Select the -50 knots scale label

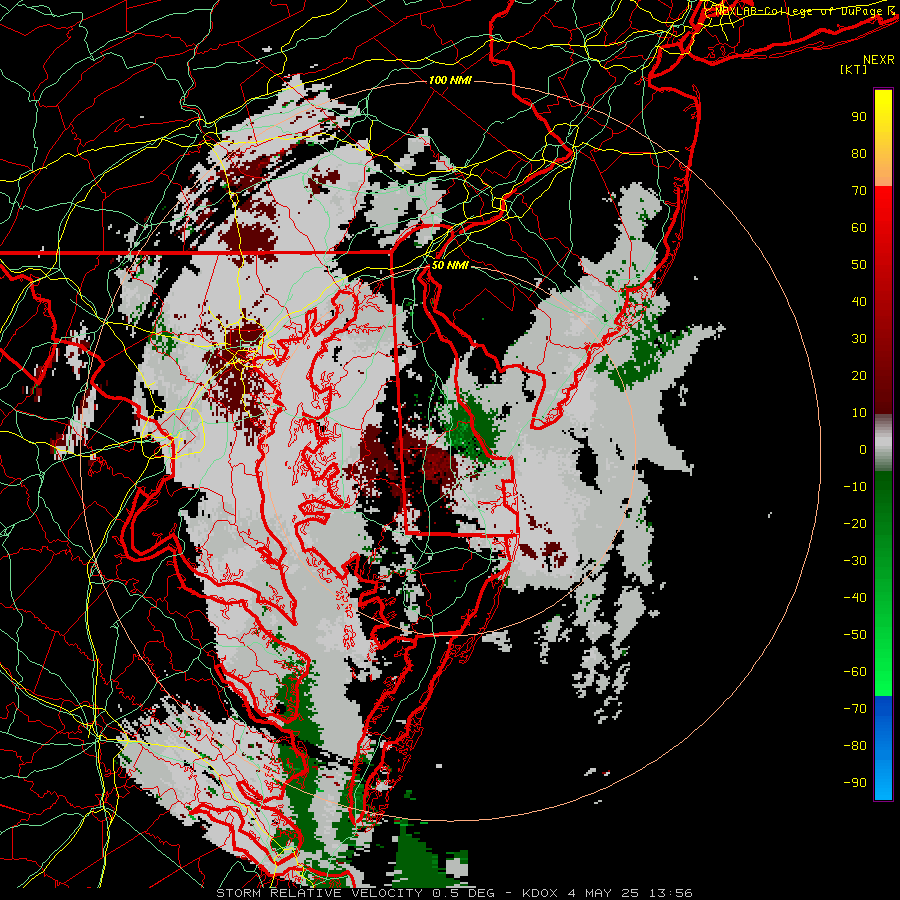pos(855,634)
